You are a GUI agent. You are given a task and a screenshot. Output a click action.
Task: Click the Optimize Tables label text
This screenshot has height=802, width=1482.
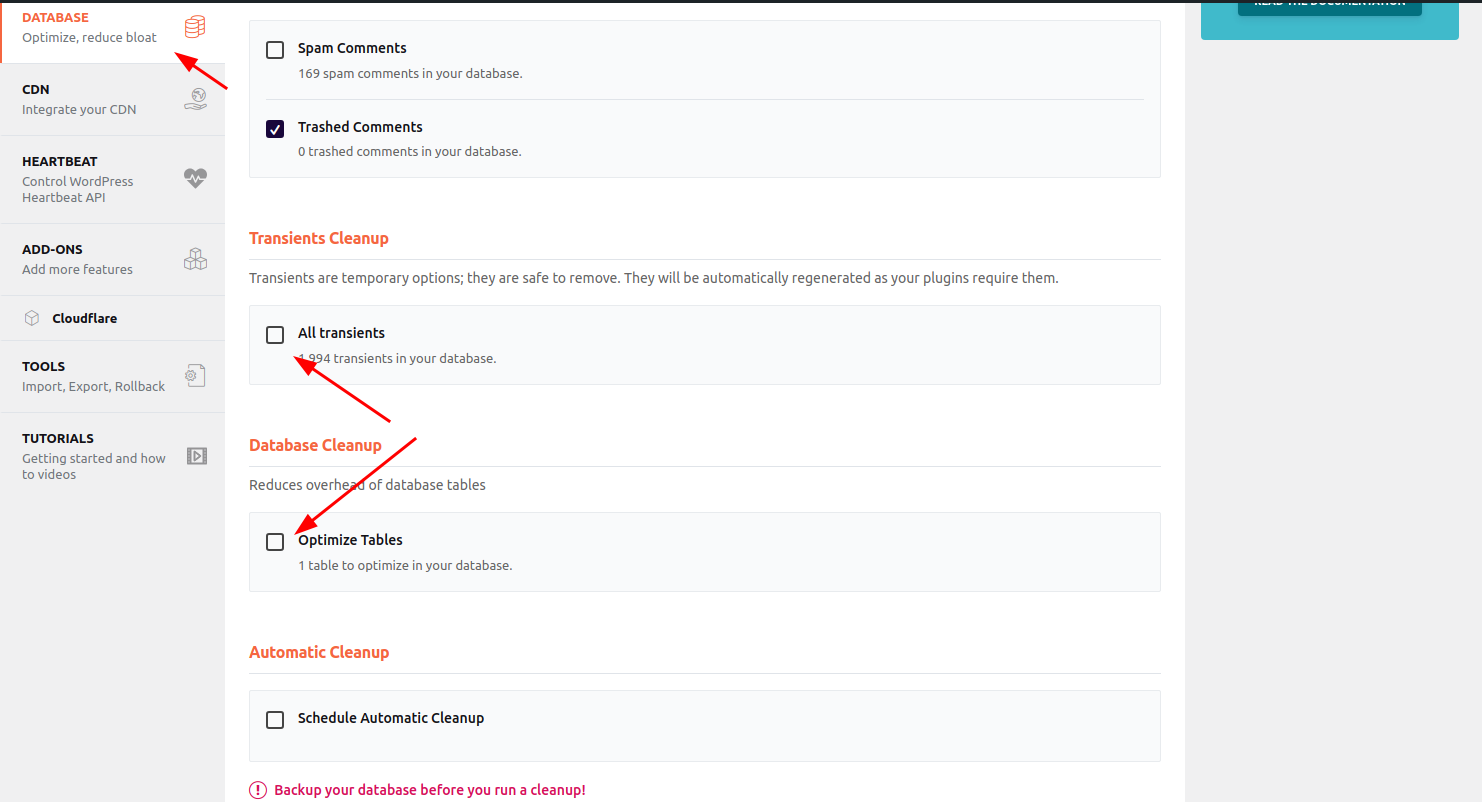coord(350,540)
